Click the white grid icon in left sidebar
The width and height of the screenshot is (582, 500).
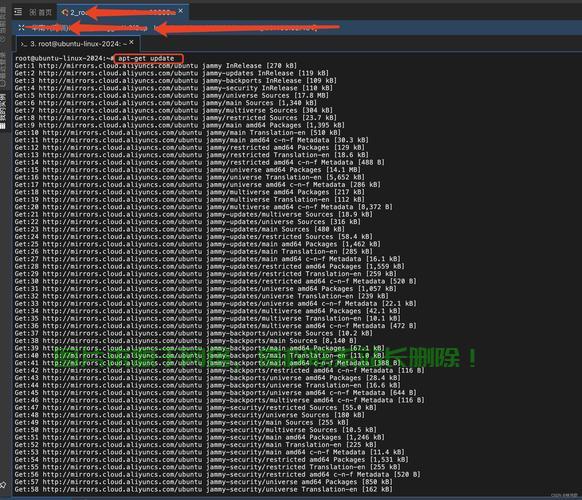pyautogui.click(x=3, y=125)
